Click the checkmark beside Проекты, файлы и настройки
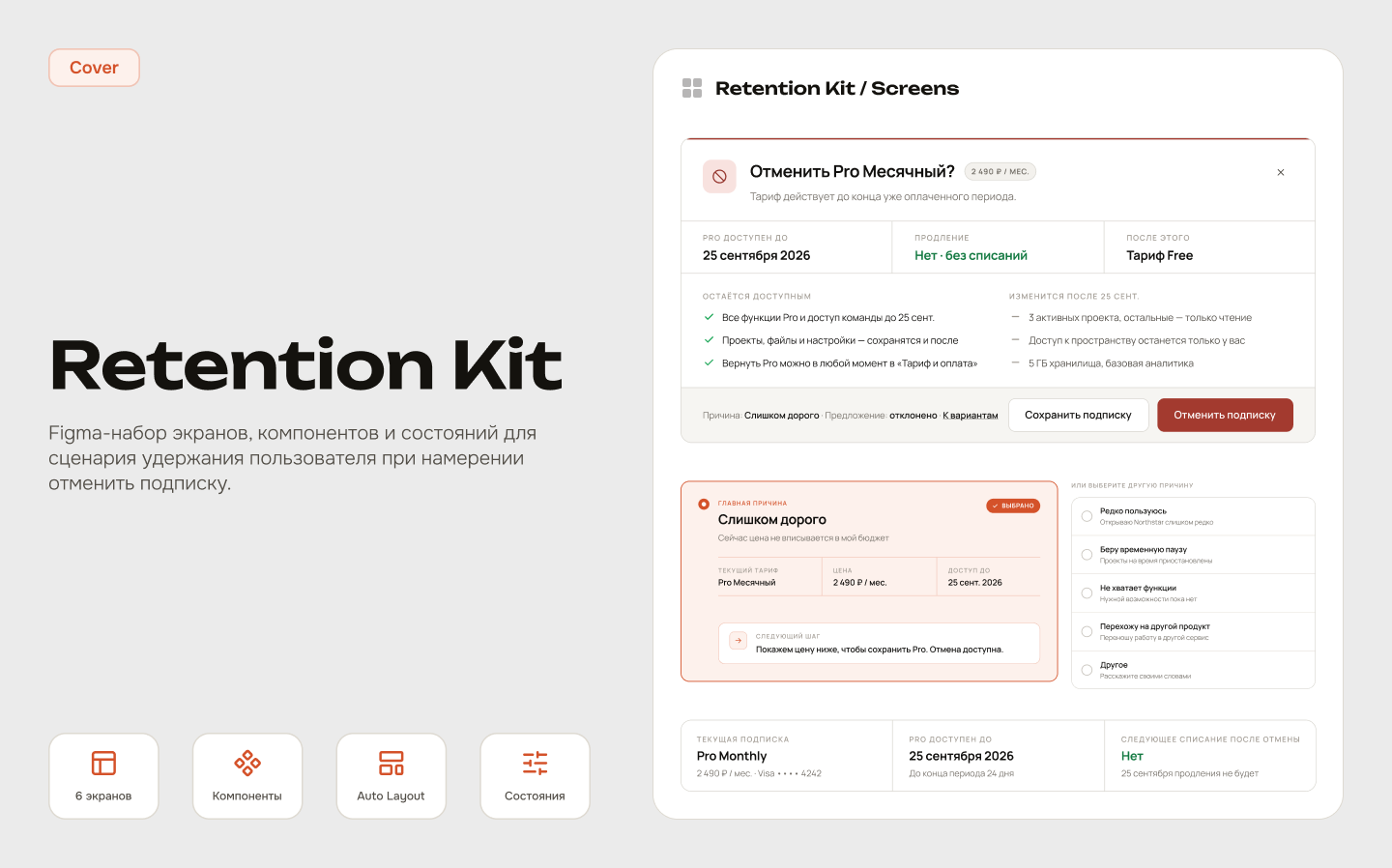This screenshot has height=868, width=1392. (x=709, y=340)
